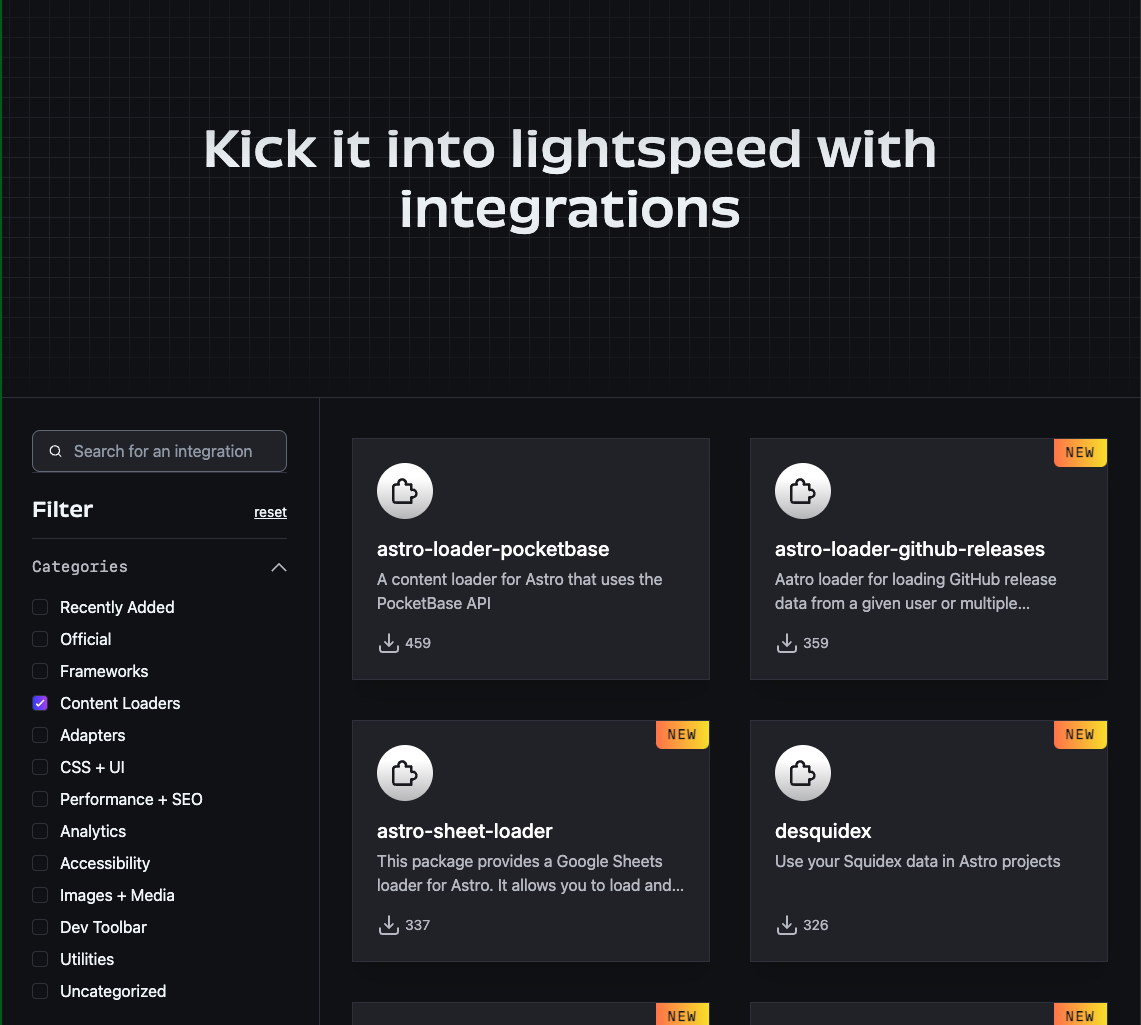Click the astro-loader-github-releases puzzle icon
The width and height of the screenshot is (1141, 1025).
coord(802,492)
